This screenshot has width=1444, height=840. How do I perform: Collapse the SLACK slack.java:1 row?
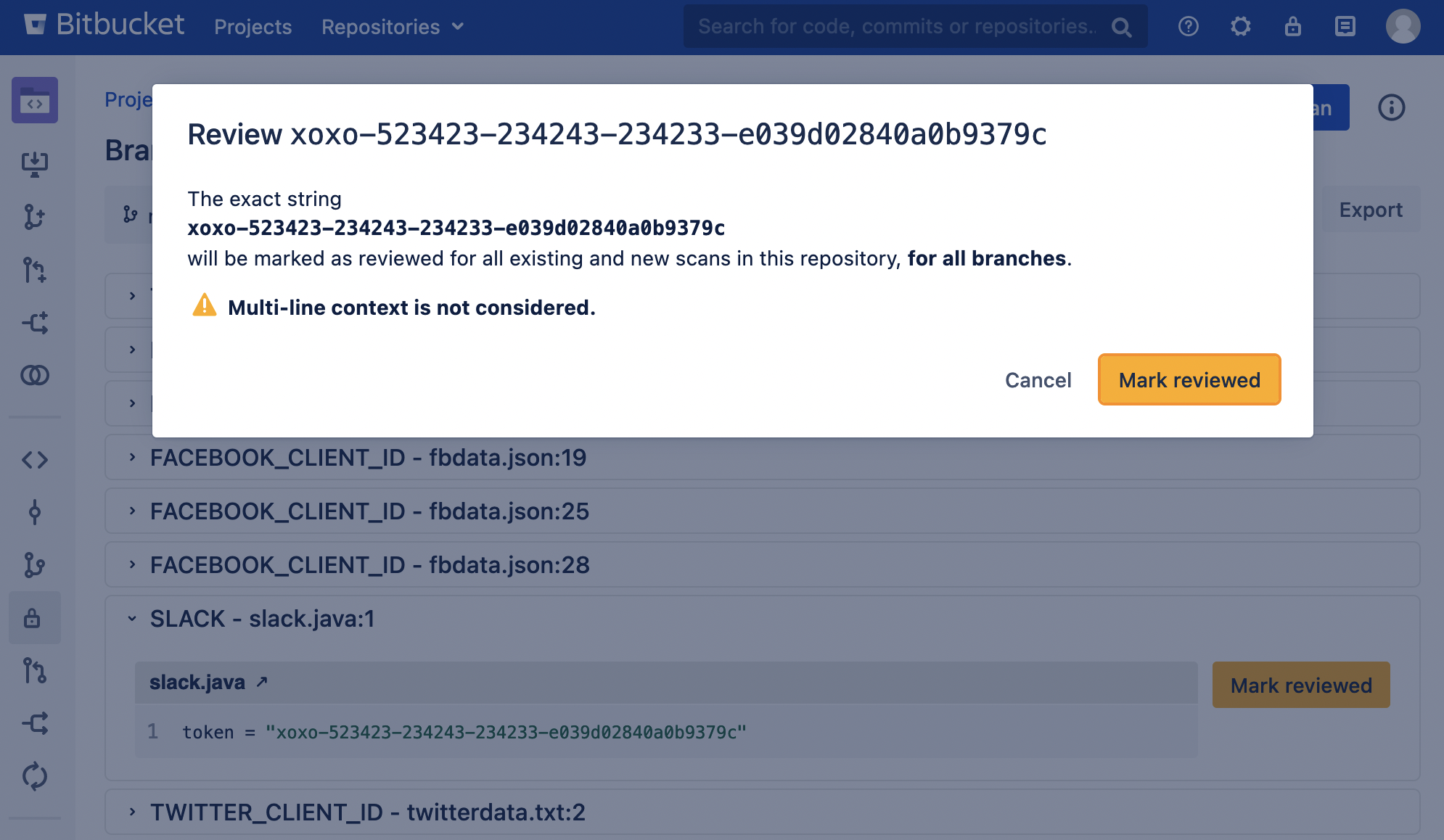click(x=132, y=619)
